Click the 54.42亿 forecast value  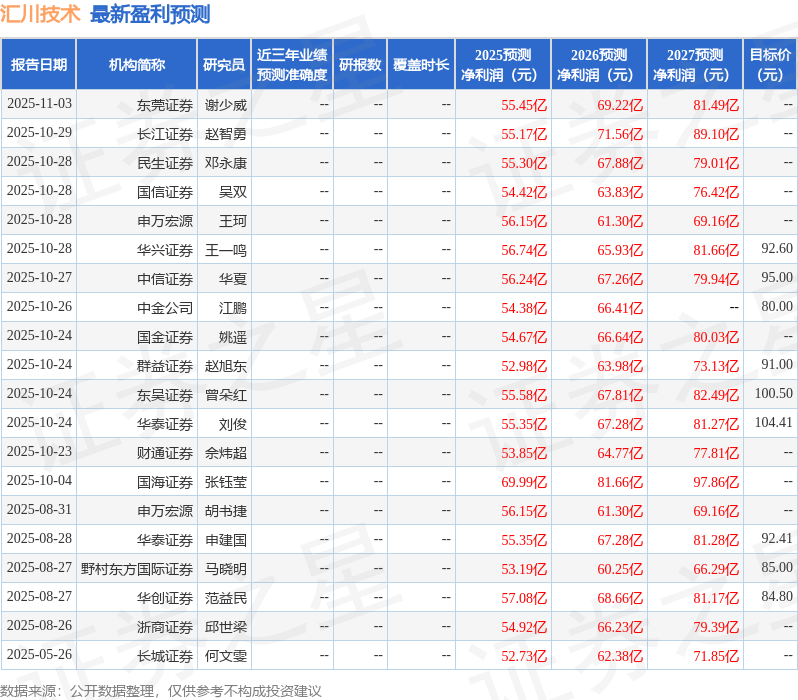click(524, 192)
